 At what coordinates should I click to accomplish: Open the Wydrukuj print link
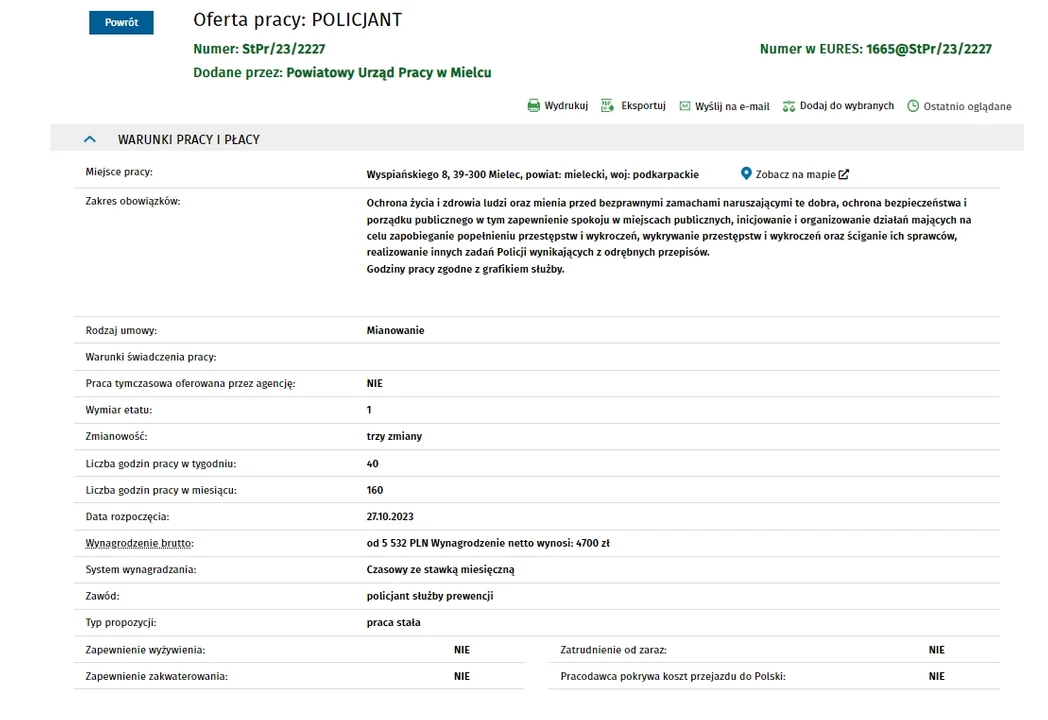tap(565, 106)
